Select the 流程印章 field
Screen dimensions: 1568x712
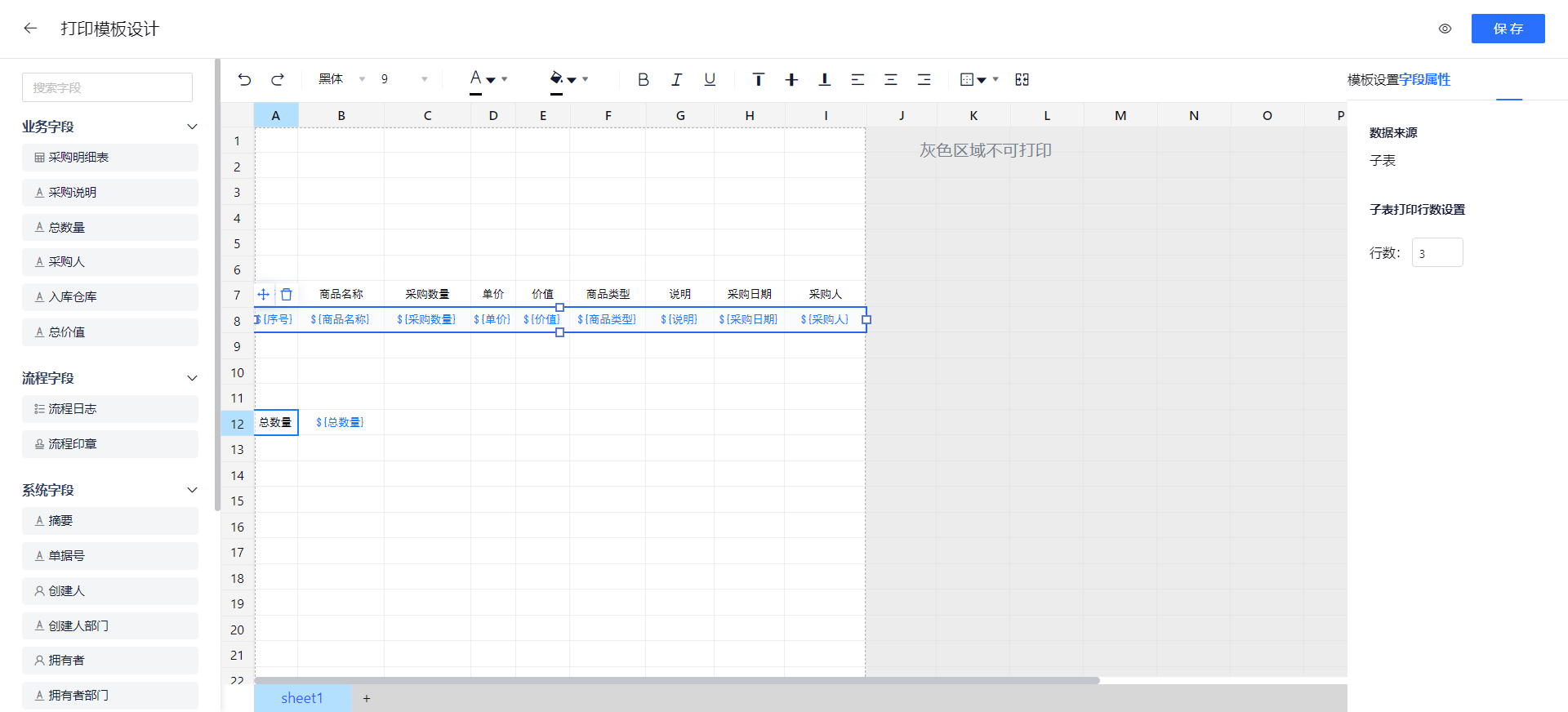110,444
